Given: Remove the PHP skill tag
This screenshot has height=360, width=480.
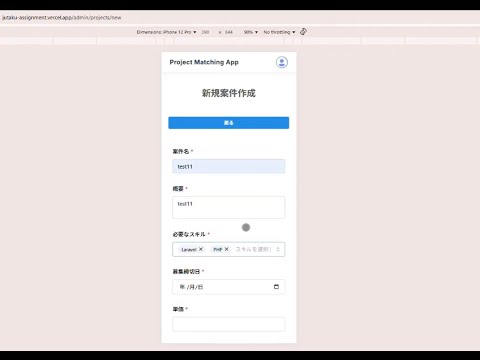Looking at the screenshot, I should (x=226, y=249).
